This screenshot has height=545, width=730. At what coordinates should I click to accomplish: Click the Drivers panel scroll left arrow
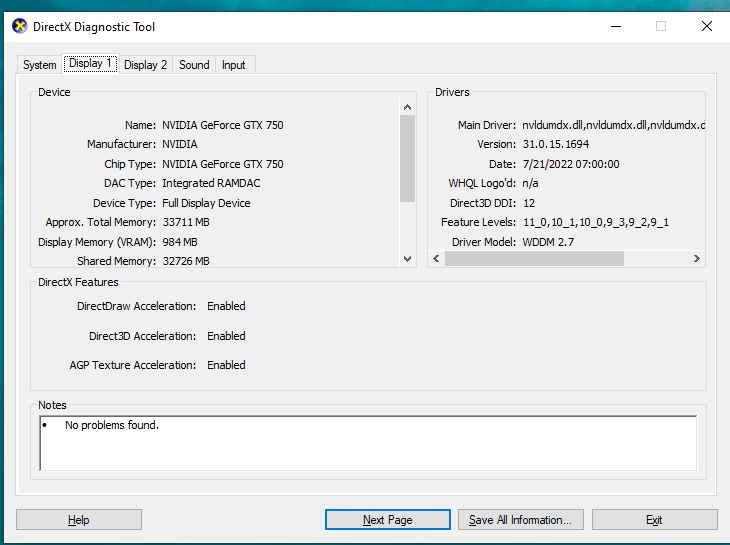point(436,259)
